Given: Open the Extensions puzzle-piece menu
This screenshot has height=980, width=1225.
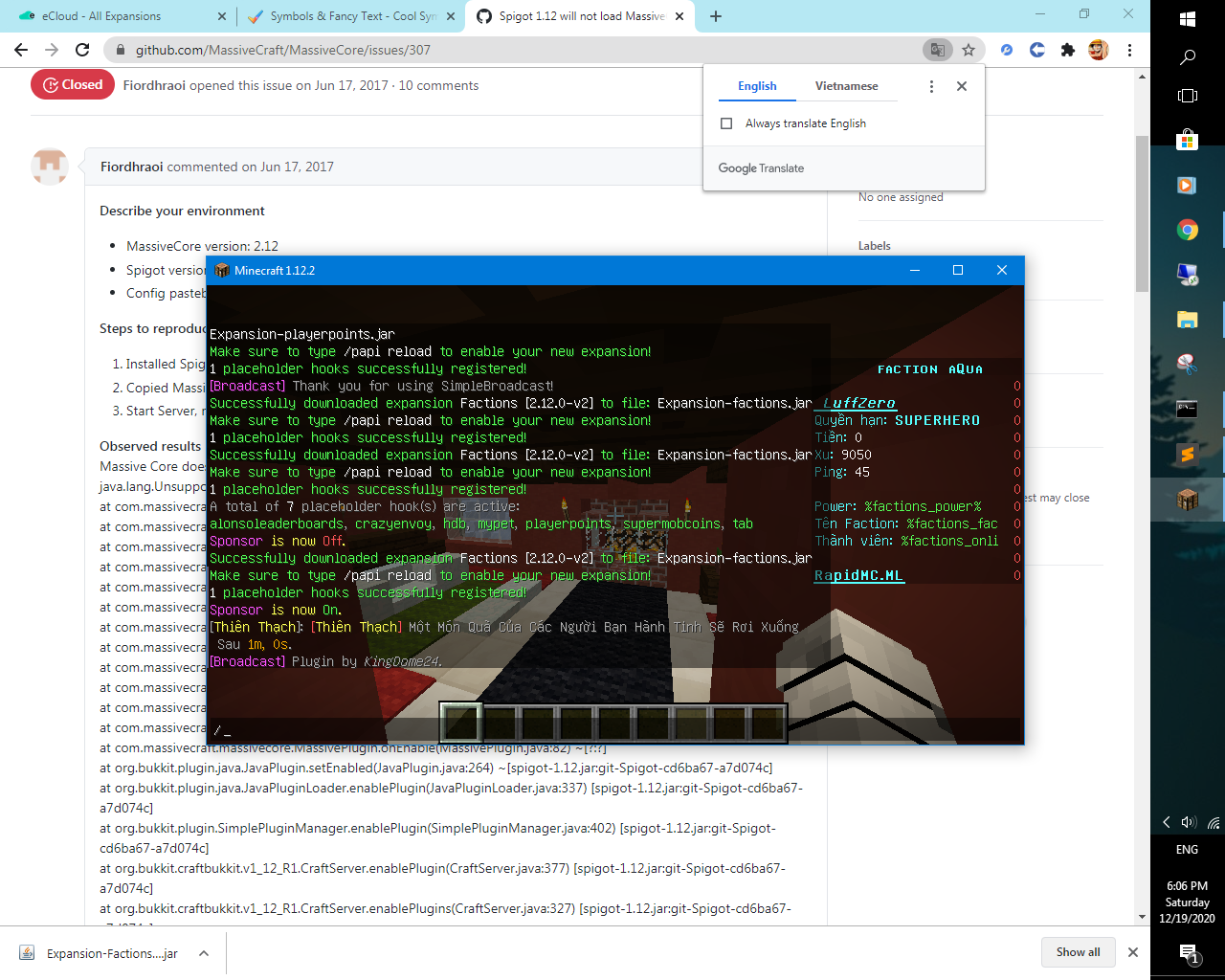Looking at the screenshot, I should coord(1068,50).
